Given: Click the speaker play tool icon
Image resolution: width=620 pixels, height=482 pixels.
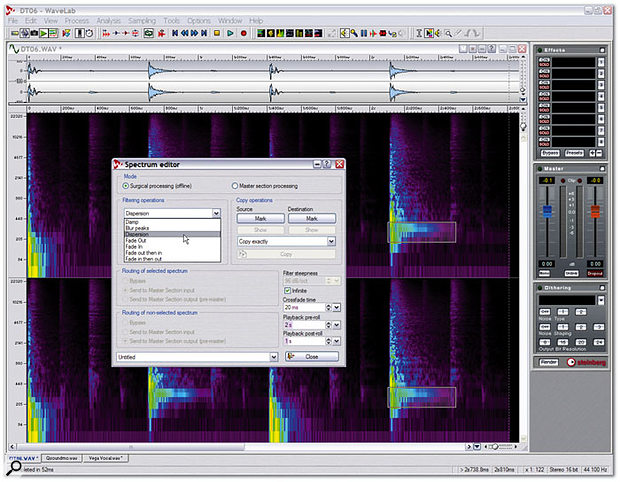Looking at the screenshot, I should pos(438,33).
